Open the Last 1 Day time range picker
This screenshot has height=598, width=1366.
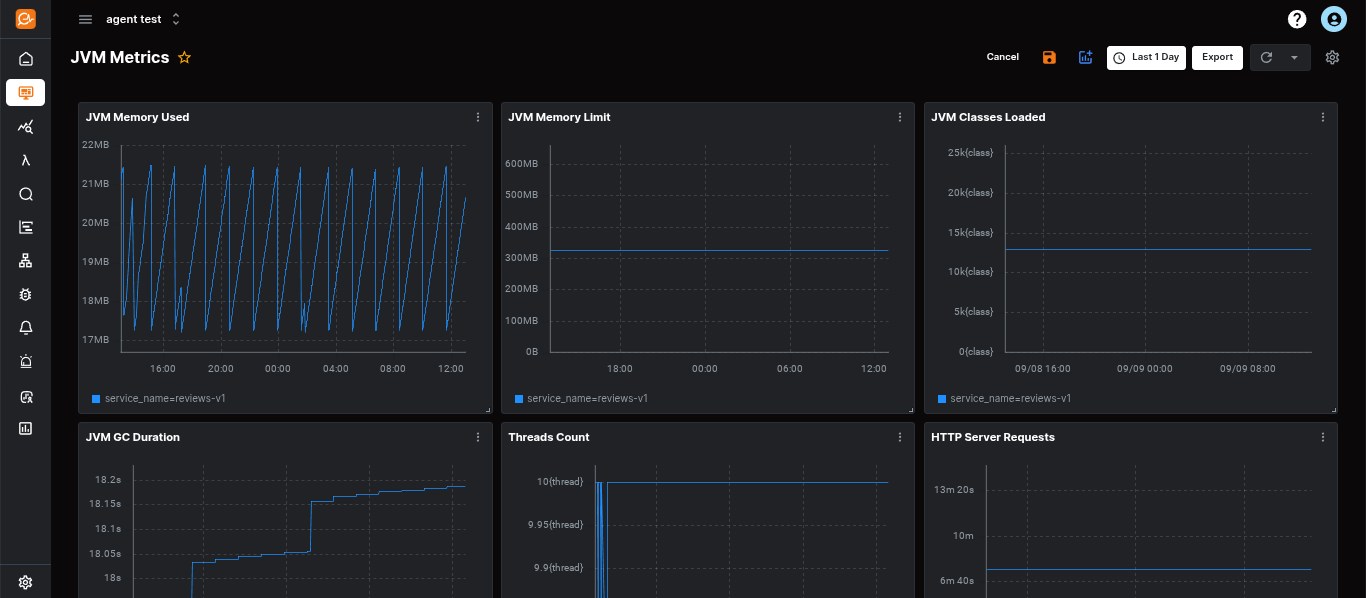pos(1146,58)
